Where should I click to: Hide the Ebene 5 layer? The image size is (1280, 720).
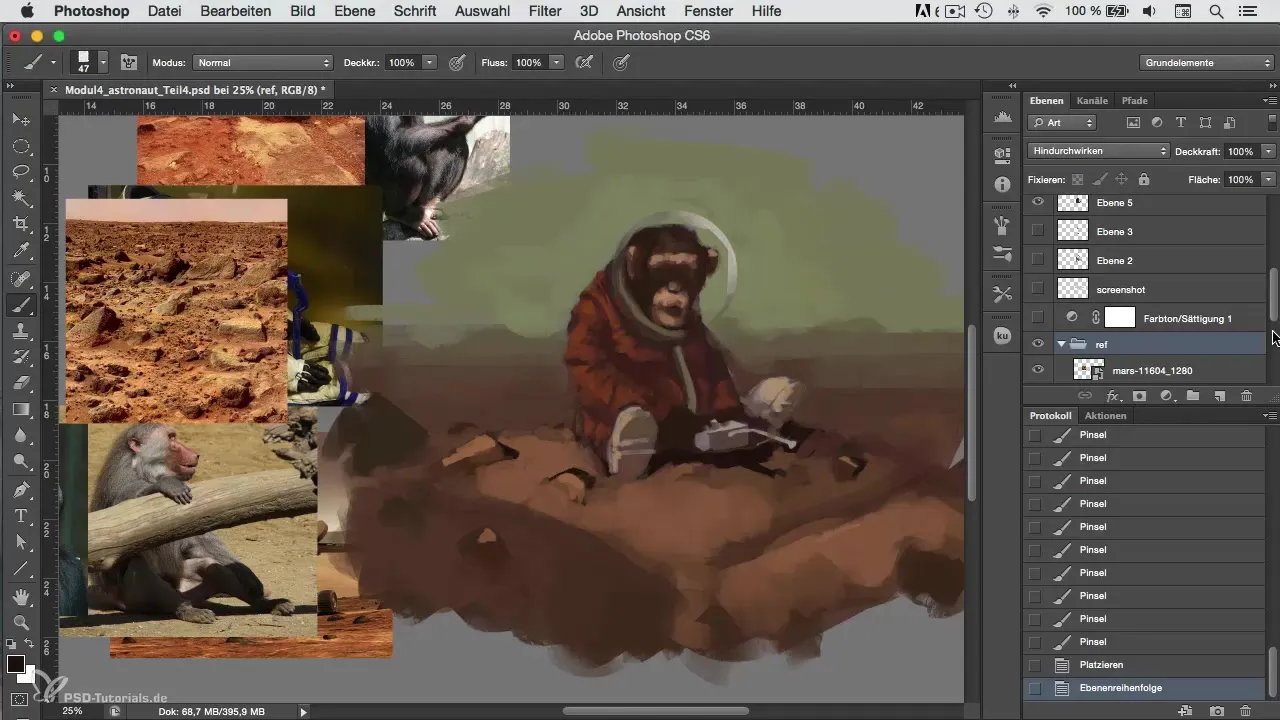[1038, 202]
